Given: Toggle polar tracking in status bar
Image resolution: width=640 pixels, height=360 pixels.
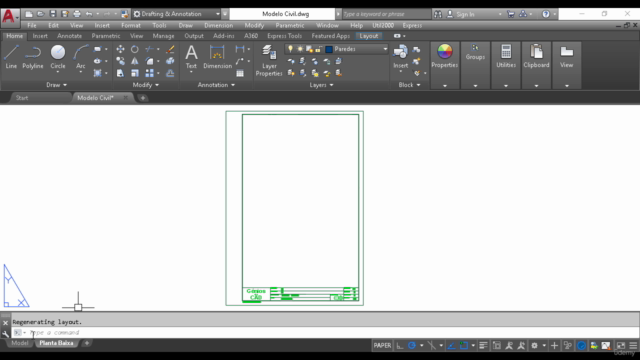Looking at the screenshot, I should coord(412,346).
